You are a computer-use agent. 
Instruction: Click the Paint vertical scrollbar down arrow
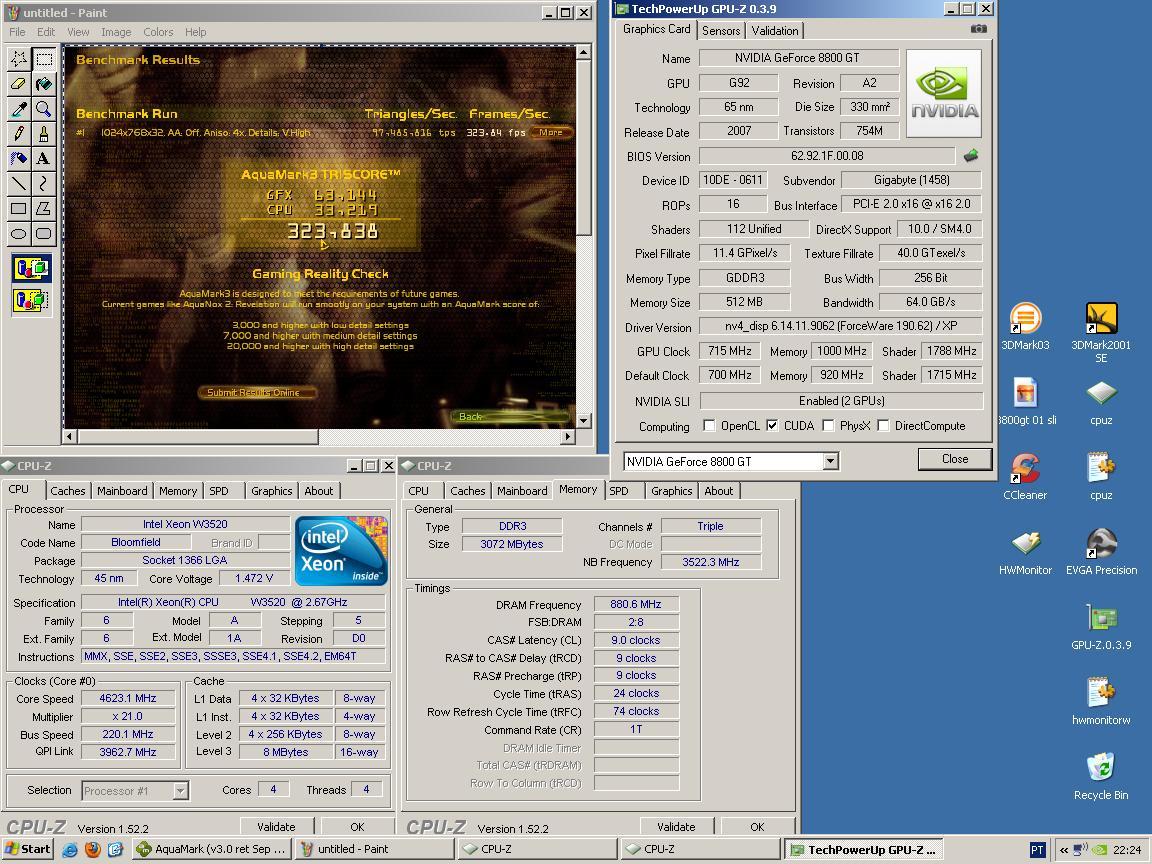coord(583,421)
